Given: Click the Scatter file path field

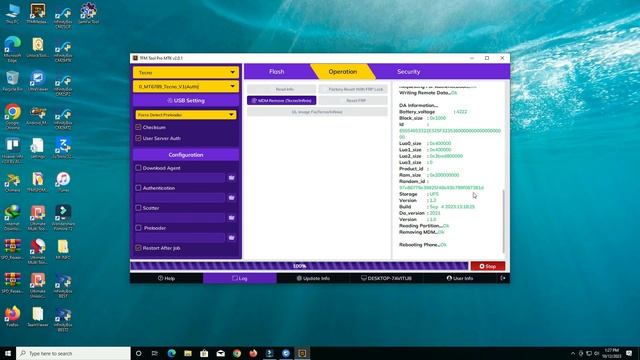Looking at the screenshot, I should coord(180,218).
